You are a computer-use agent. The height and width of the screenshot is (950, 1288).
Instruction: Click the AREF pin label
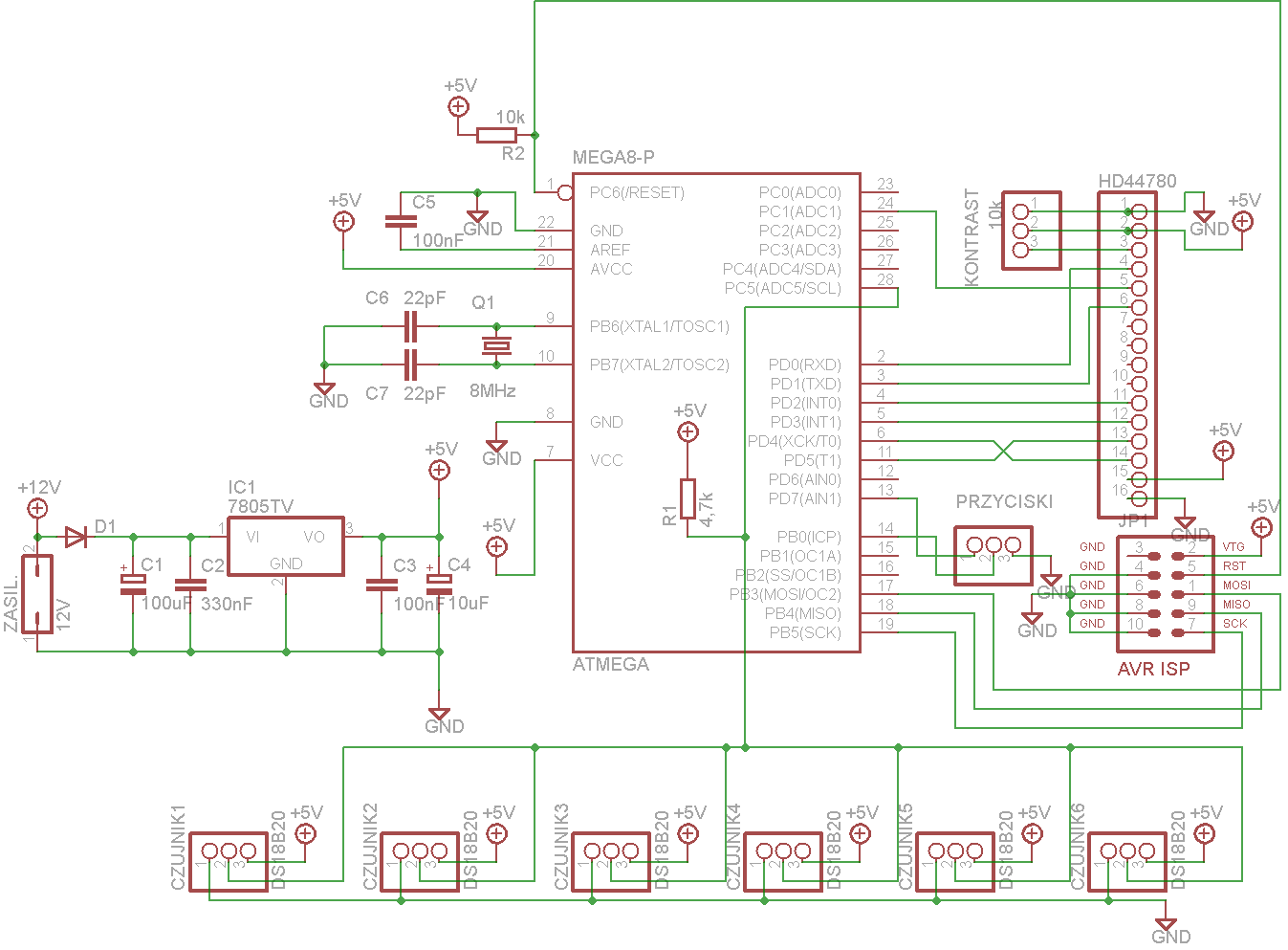point(610,250)
